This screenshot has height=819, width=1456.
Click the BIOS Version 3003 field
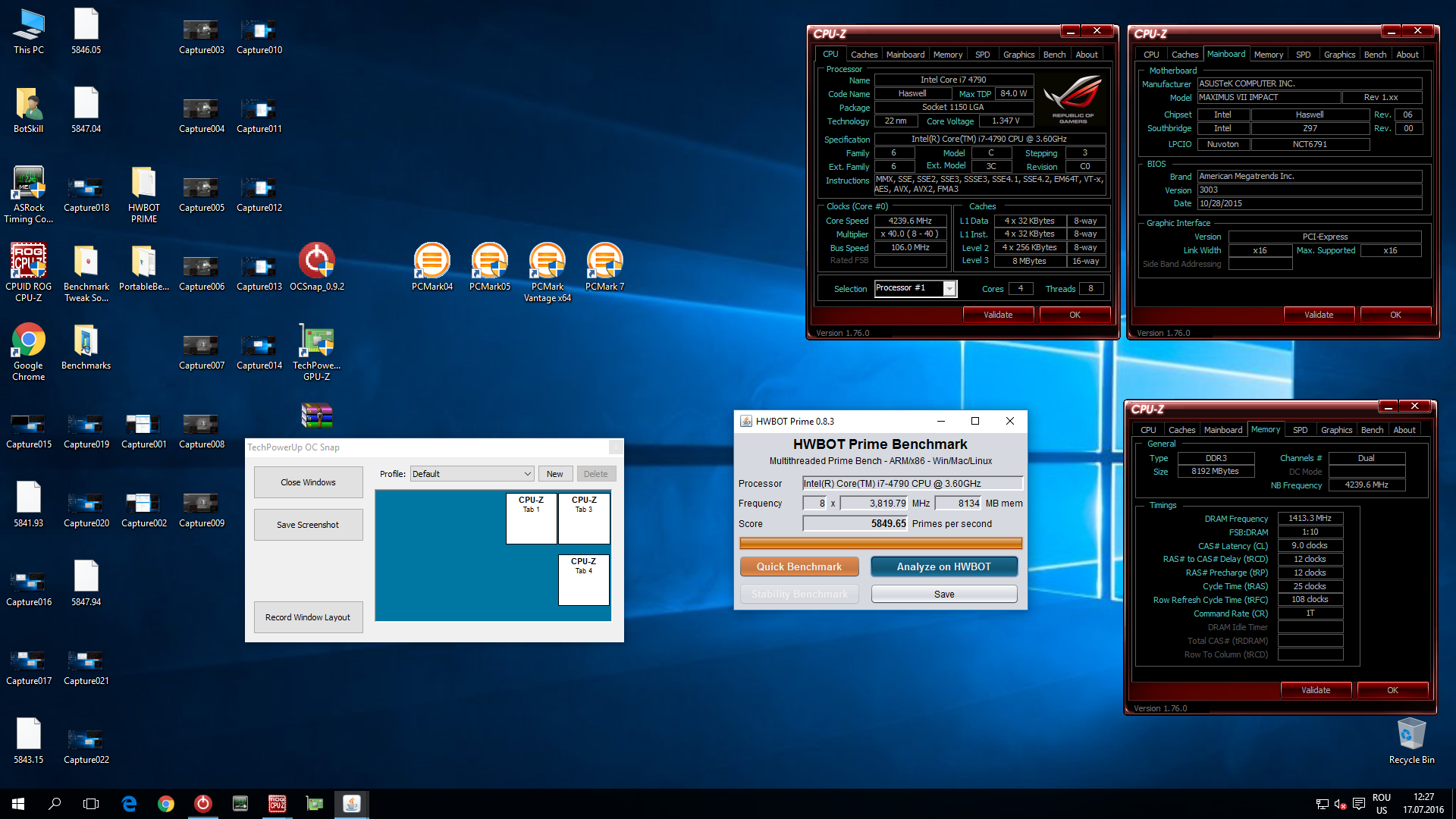point(1309,190)
